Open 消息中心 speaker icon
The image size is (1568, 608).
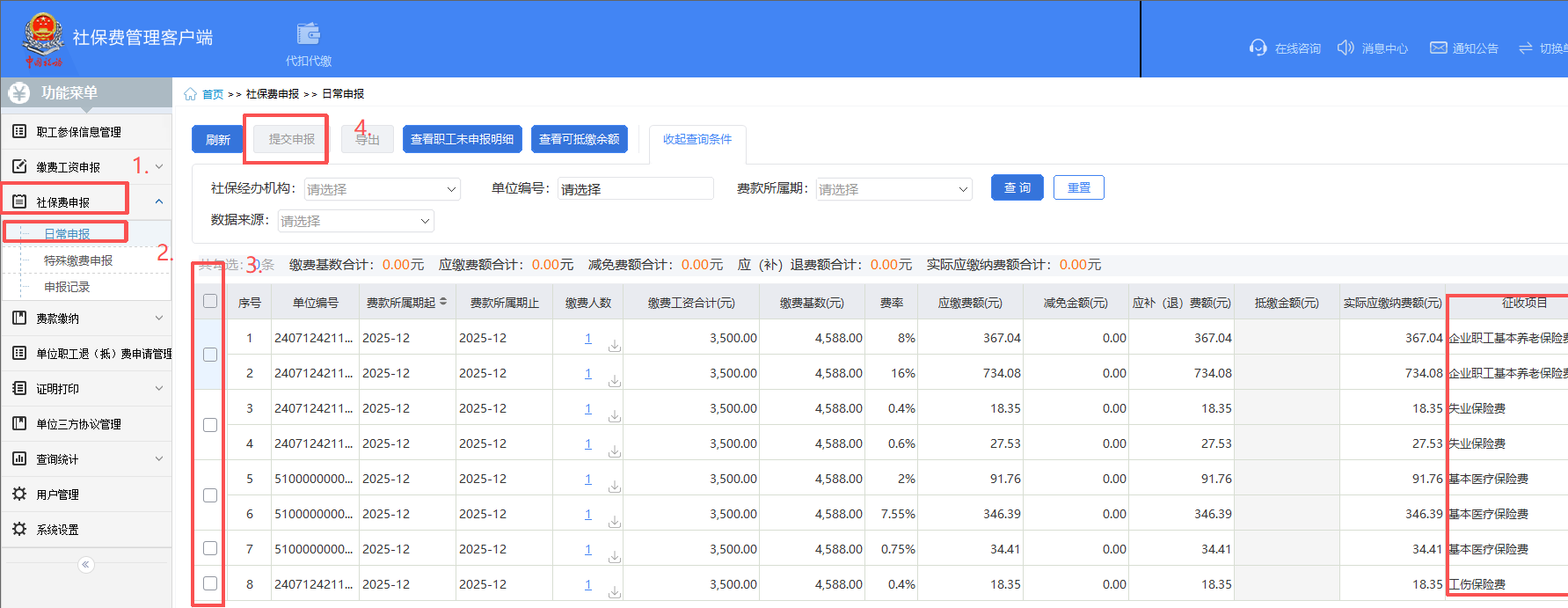tap(1345, 48)
